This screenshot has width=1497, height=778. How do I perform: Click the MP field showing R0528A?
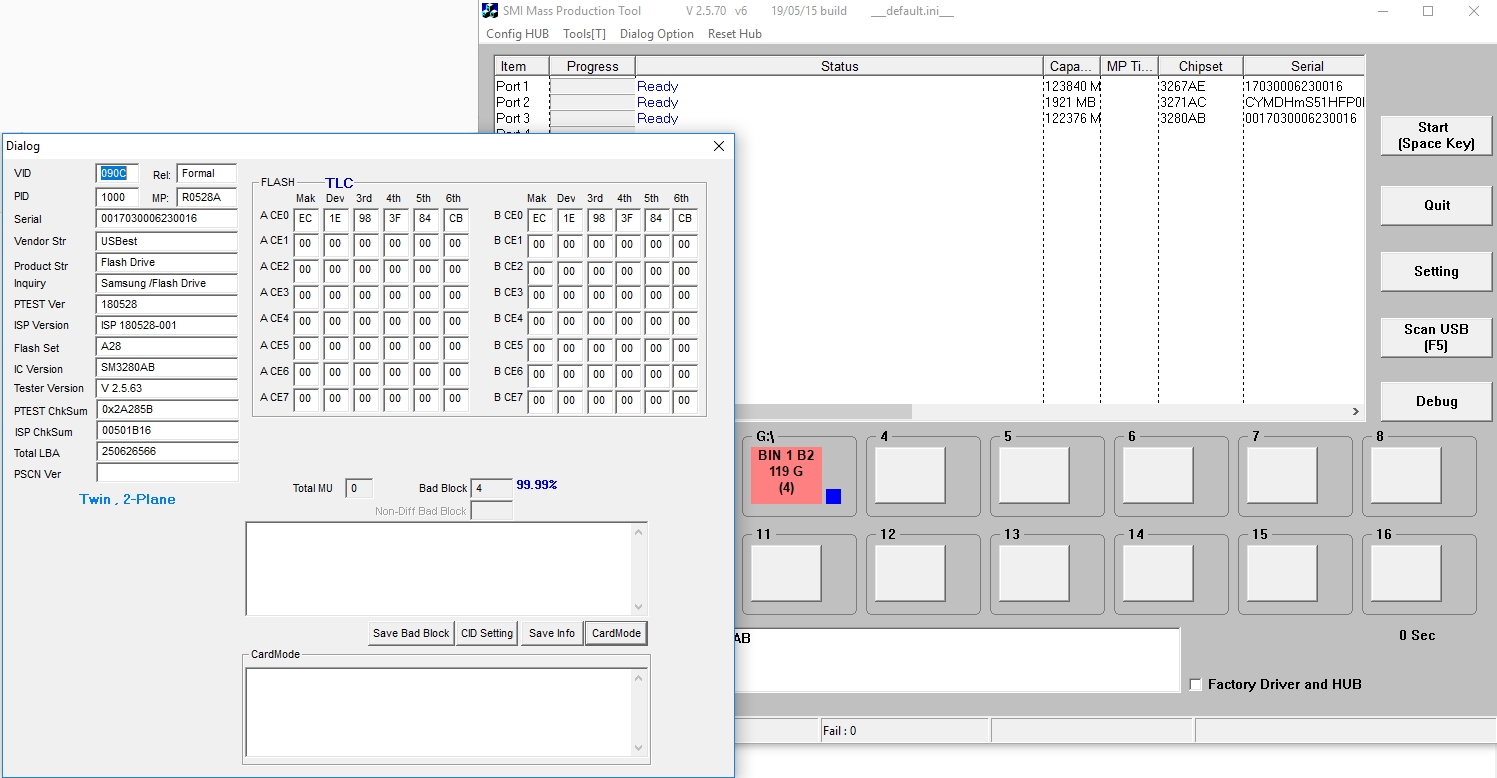(207, 197)
